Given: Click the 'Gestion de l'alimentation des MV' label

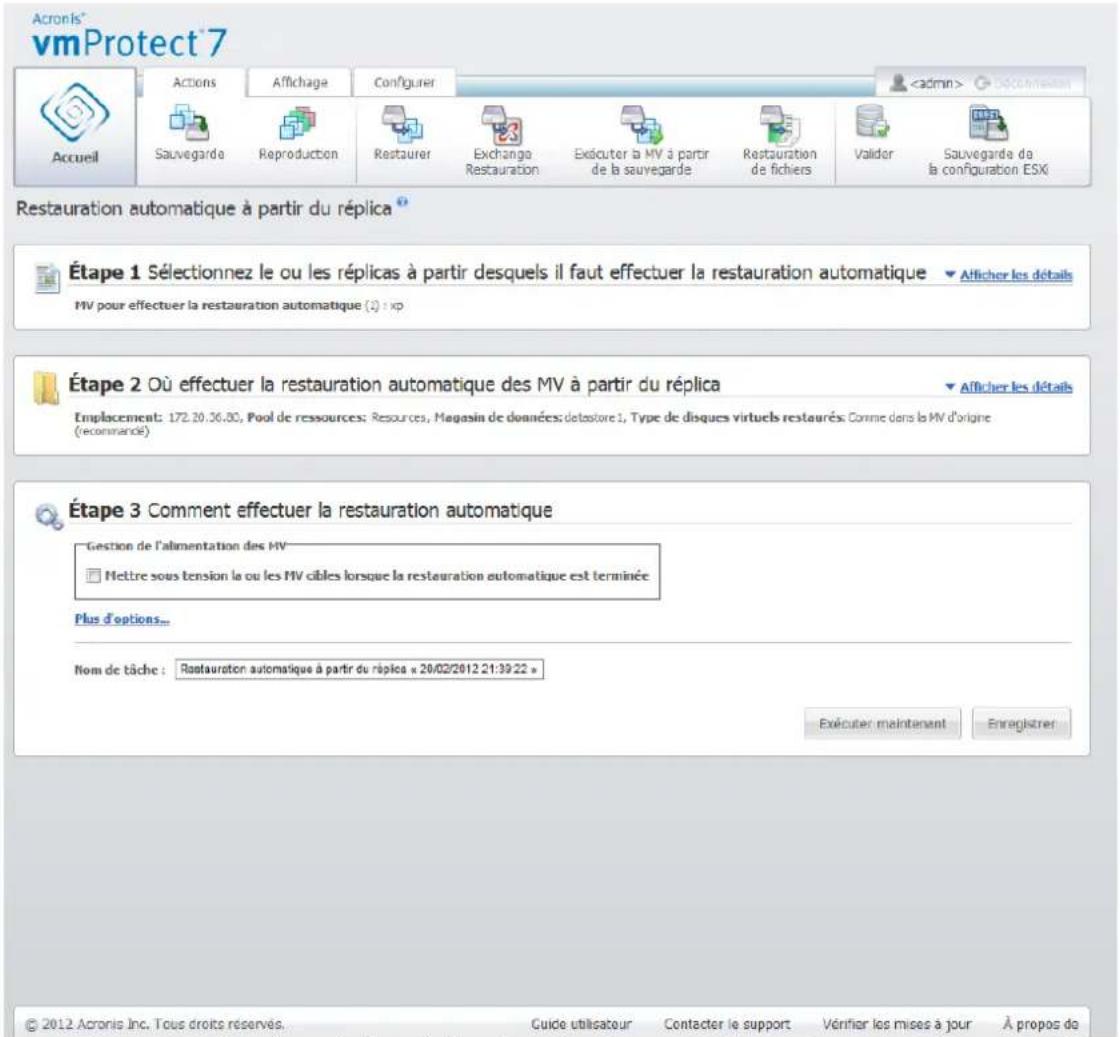Looking at the screenshot, I should pyautogui.click(x=186, y=546).
